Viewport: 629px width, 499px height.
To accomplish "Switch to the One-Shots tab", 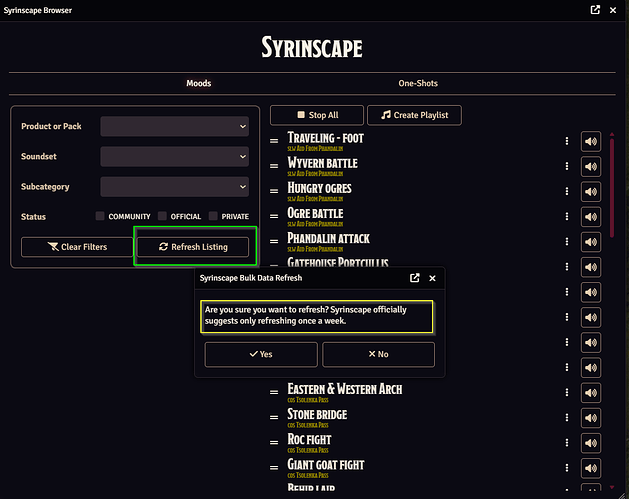I will (x=418, y=83).
